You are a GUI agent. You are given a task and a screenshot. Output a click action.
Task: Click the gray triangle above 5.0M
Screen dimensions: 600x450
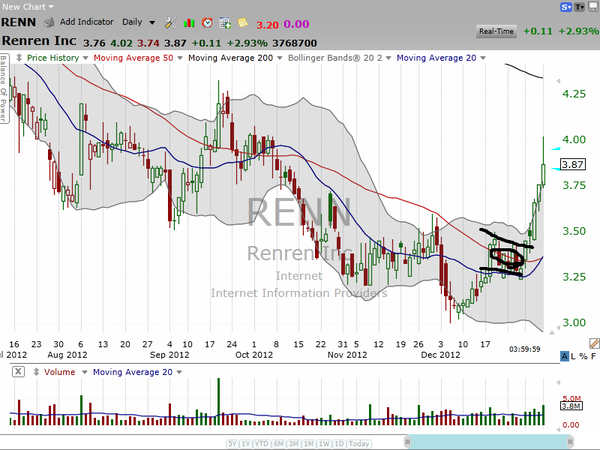(558, 382)
